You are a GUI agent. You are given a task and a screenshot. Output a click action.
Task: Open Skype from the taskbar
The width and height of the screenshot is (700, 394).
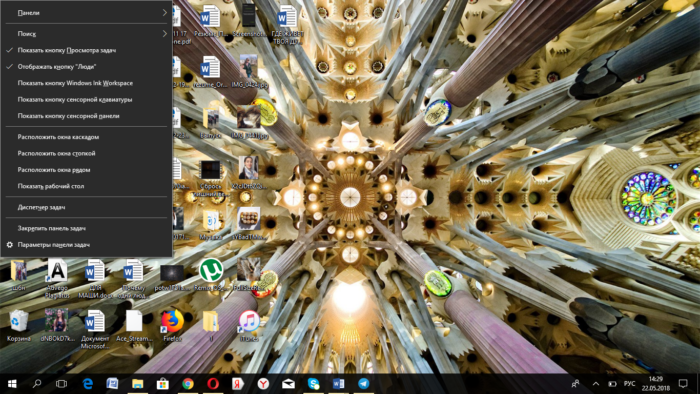[313, 384]
